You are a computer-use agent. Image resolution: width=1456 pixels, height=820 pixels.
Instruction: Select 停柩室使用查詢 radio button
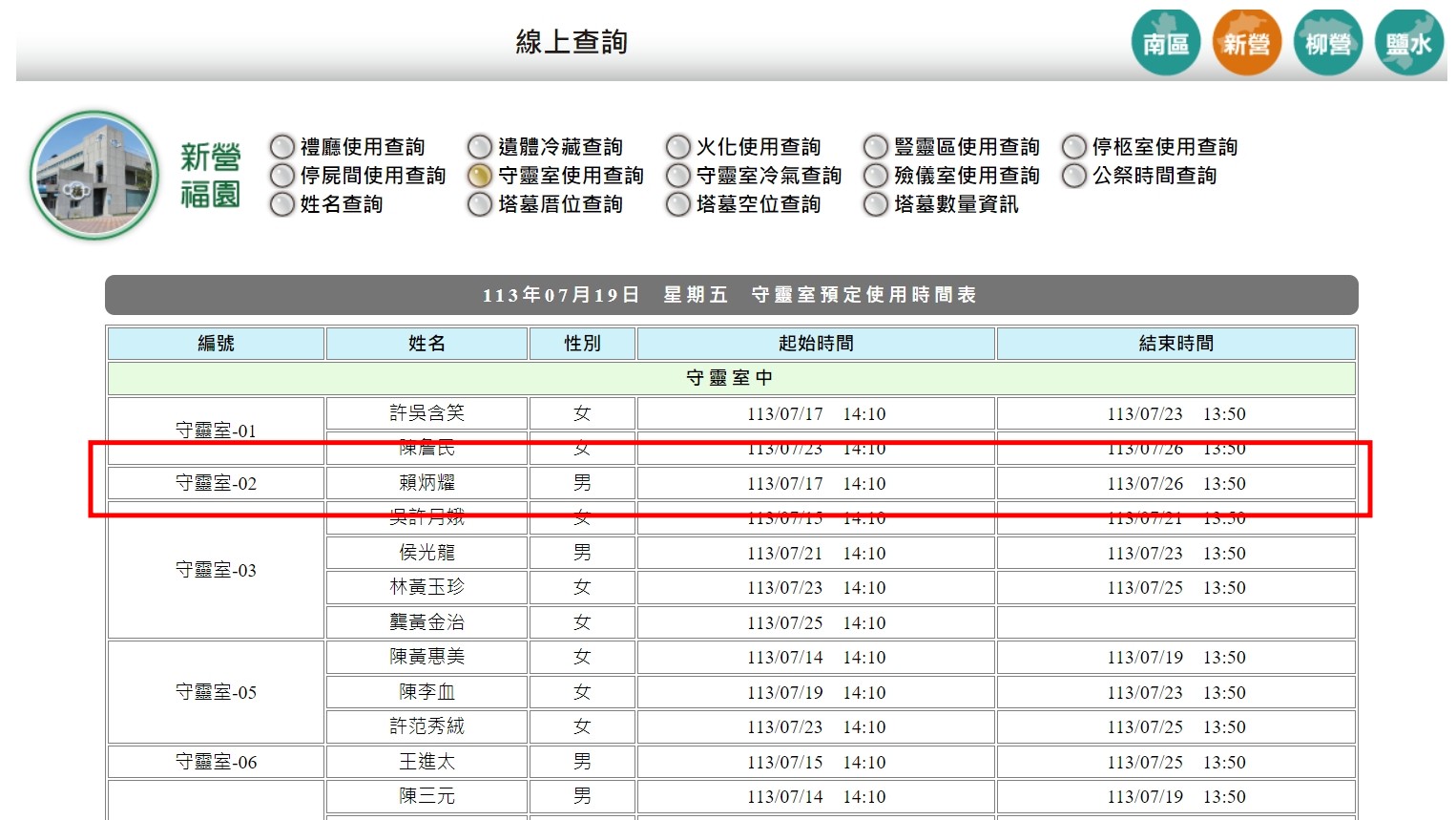point(1074,147)
